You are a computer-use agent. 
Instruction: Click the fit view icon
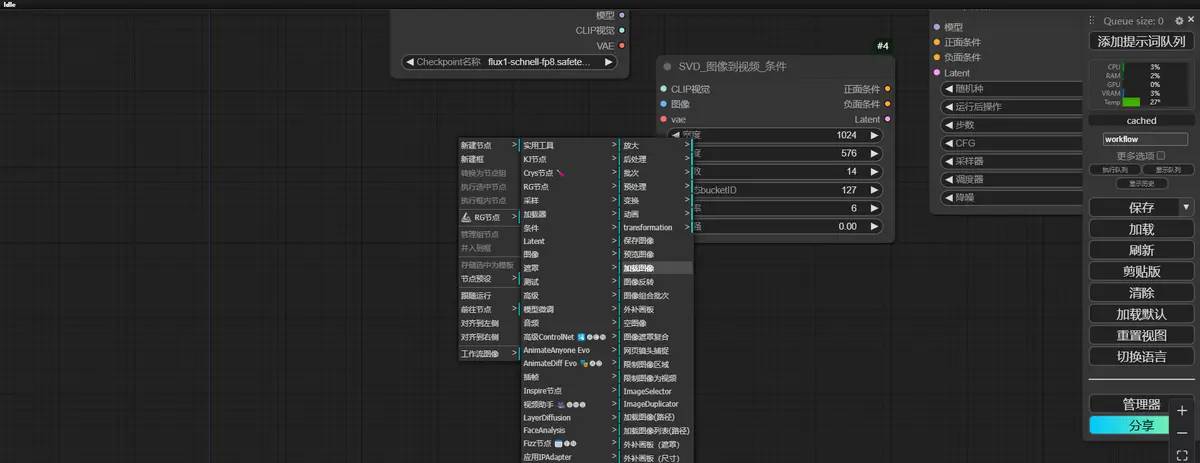click(x=1182, y=455)
